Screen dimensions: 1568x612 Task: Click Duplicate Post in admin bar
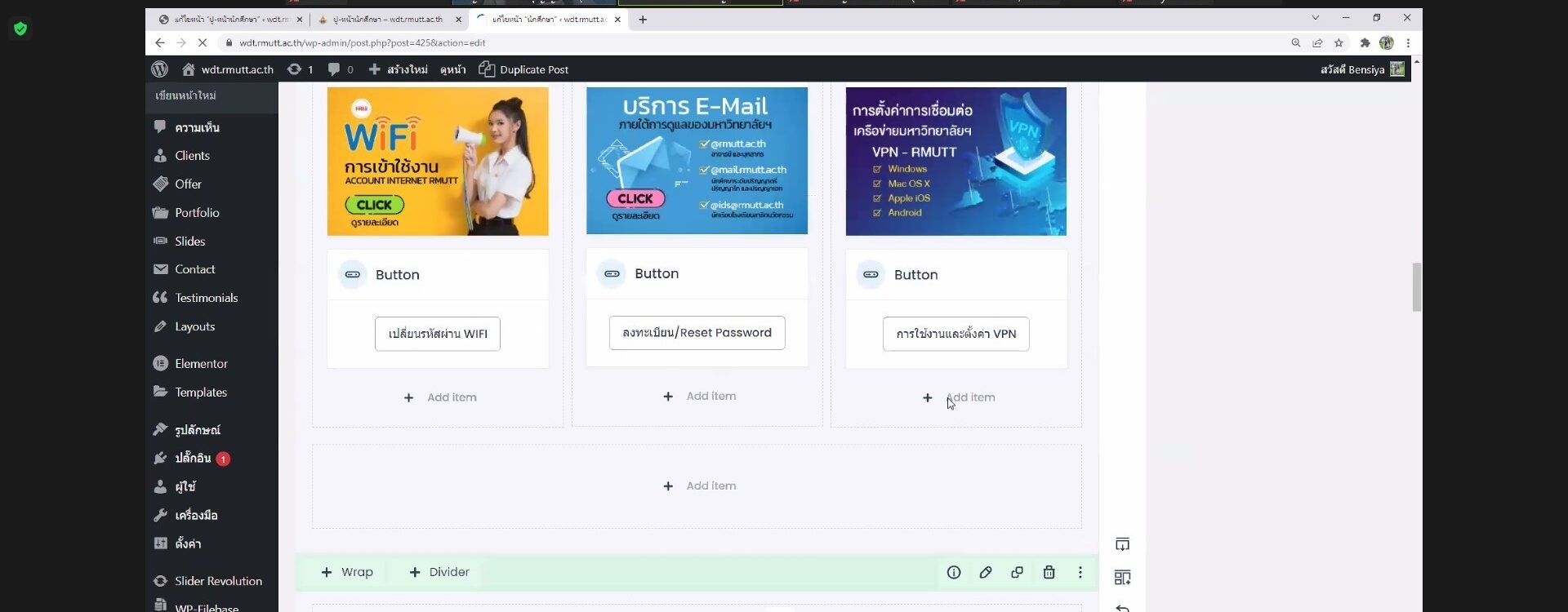point(523,69)
